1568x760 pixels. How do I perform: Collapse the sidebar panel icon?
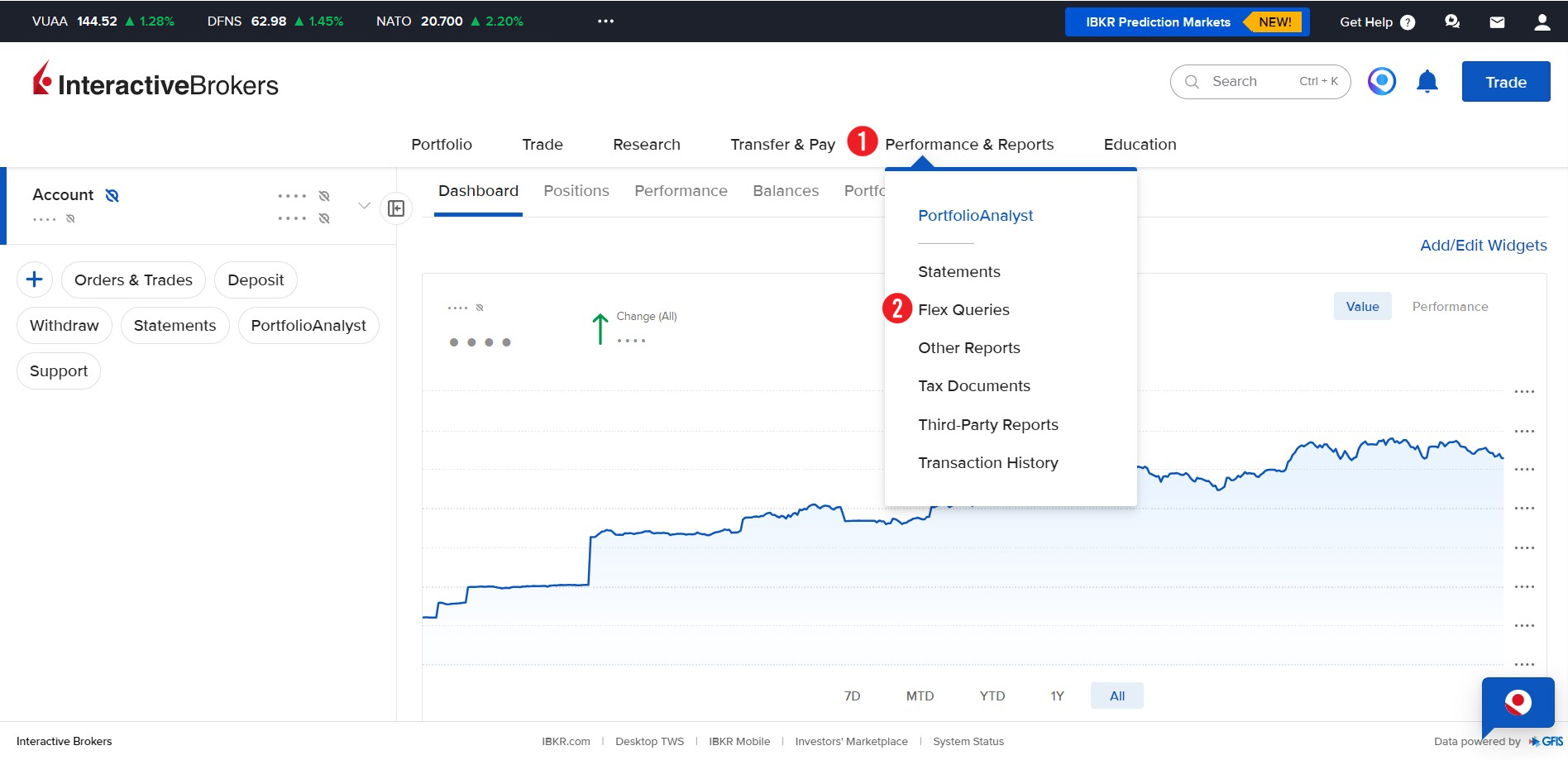click(396, 208)
